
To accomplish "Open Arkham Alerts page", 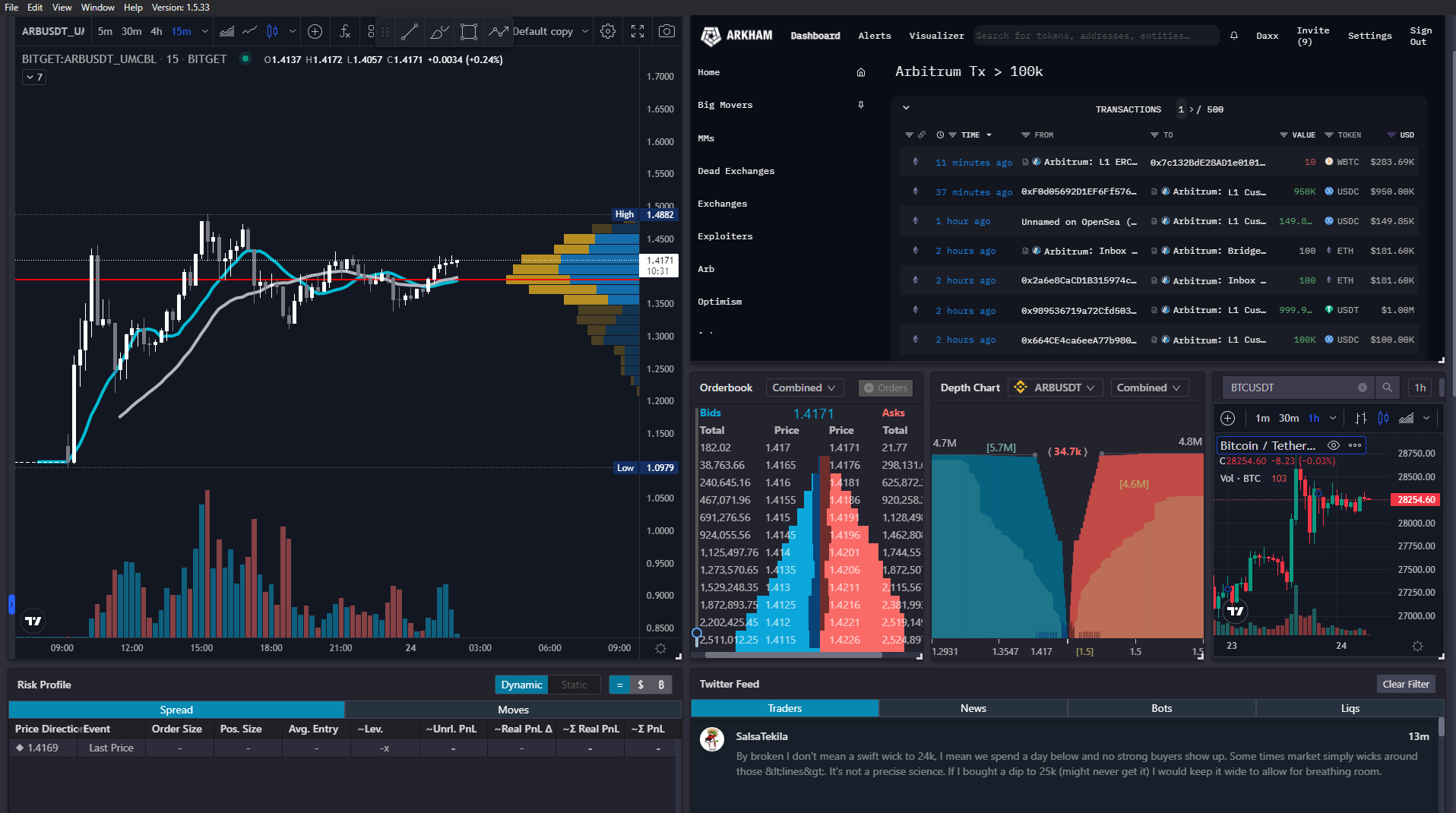I will (x=875, y=36).
